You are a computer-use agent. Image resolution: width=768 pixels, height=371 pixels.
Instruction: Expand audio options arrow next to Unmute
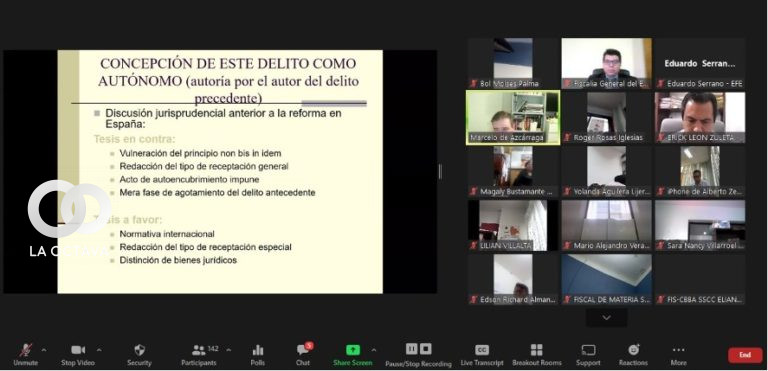[44, 350]
